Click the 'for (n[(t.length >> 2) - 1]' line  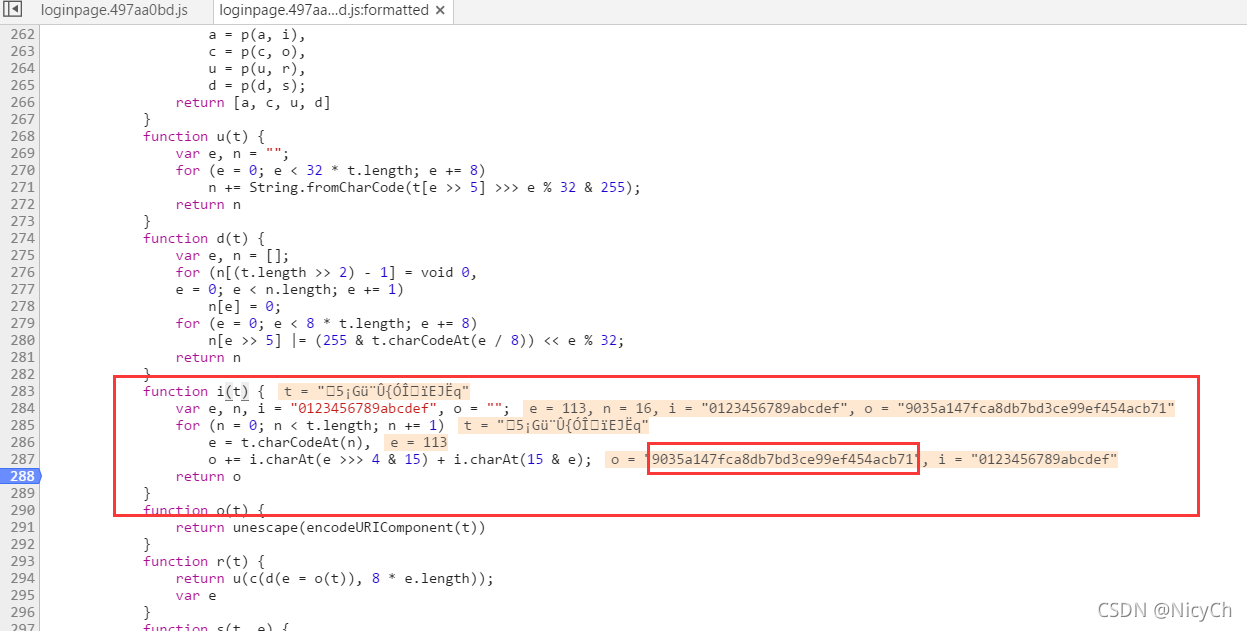coord(328,272)
